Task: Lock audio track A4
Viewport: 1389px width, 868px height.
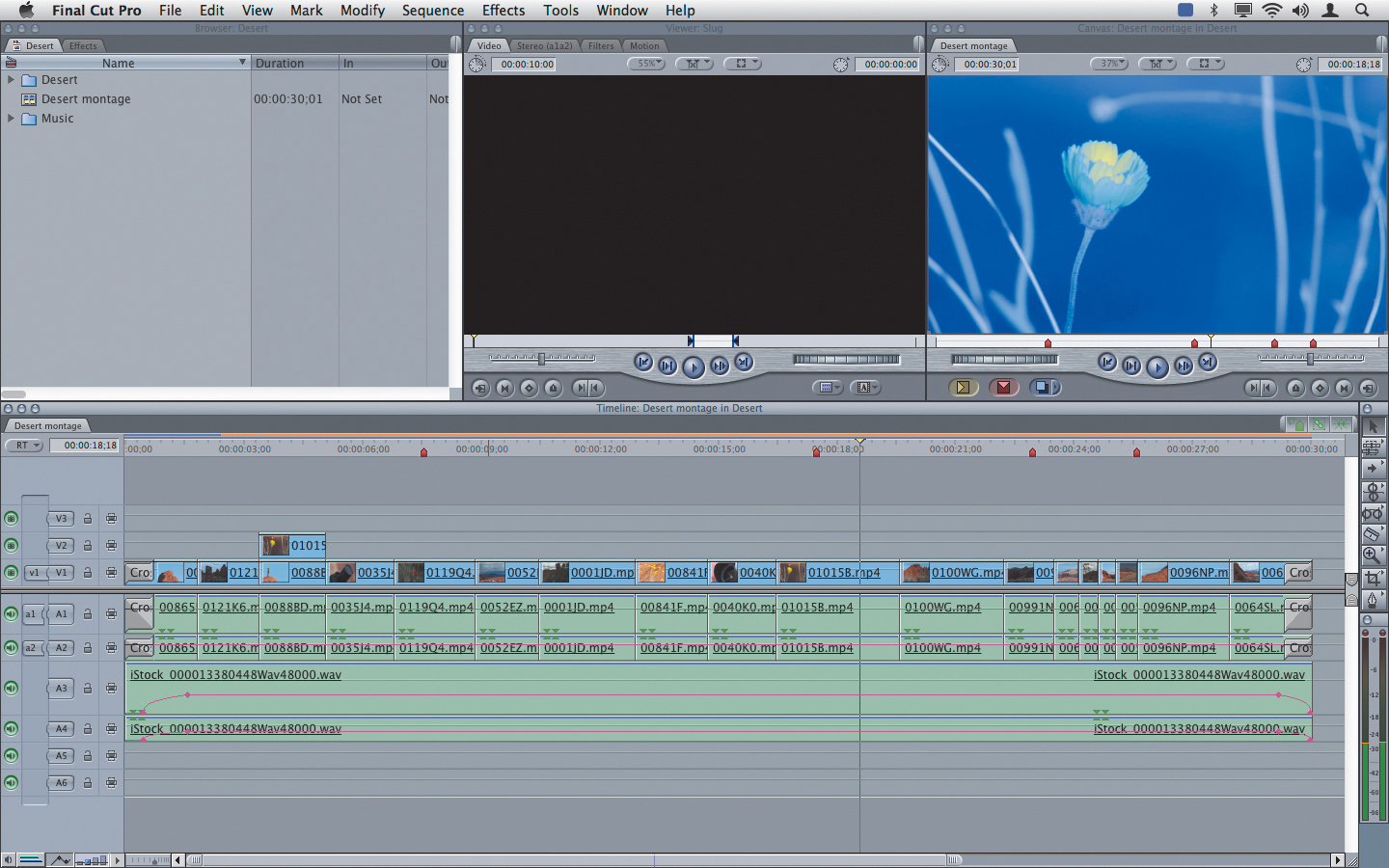Action: coord(88,728)
